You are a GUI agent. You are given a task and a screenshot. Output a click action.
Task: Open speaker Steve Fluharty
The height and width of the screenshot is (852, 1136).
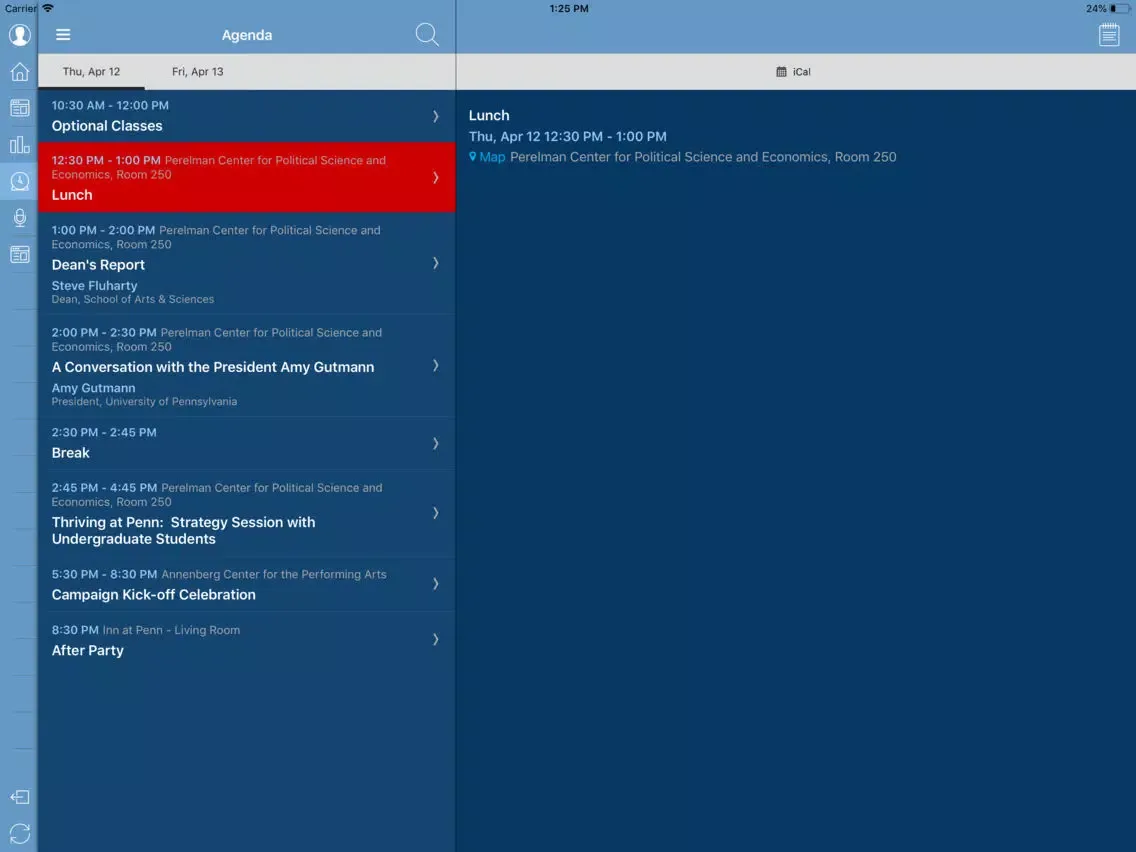94,285
